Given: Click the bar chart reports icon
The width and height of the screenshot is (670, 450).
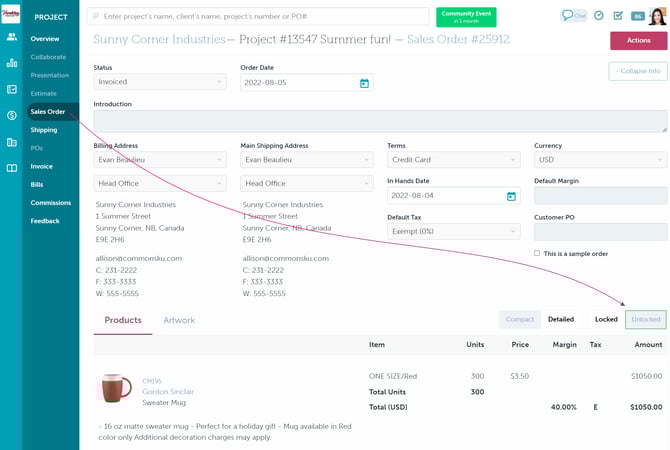Looking at the screenshot, I should 11,63.
